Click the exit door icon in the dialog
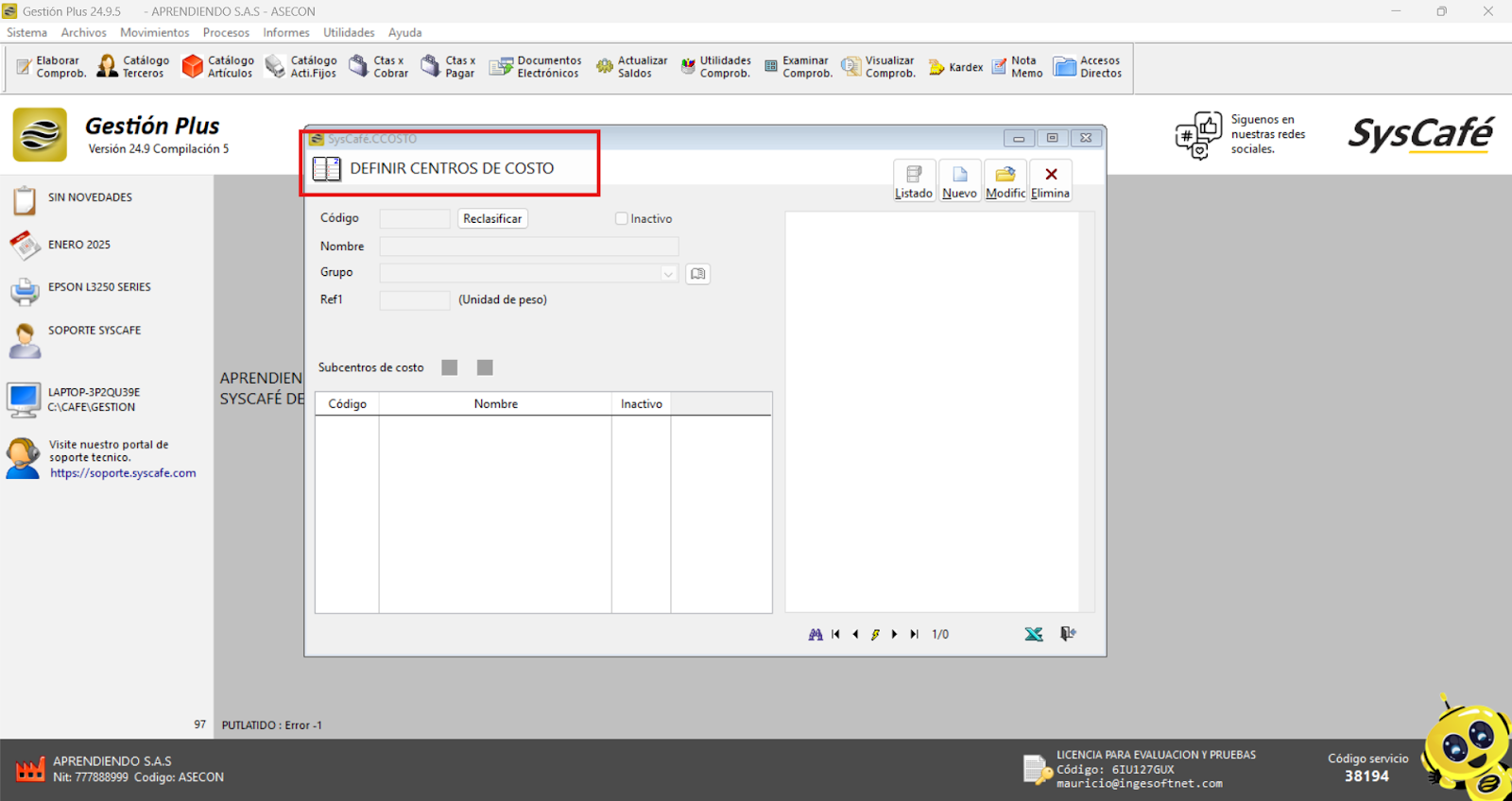Viewport: 1512px width, 801px height. coord(1068,634)
